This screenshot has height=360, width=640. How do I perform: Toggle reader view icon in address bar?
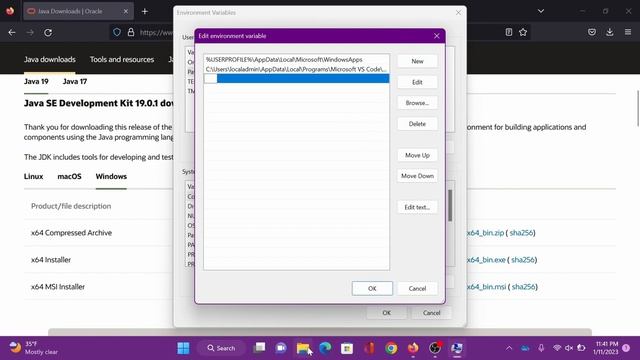pos(509,32)
